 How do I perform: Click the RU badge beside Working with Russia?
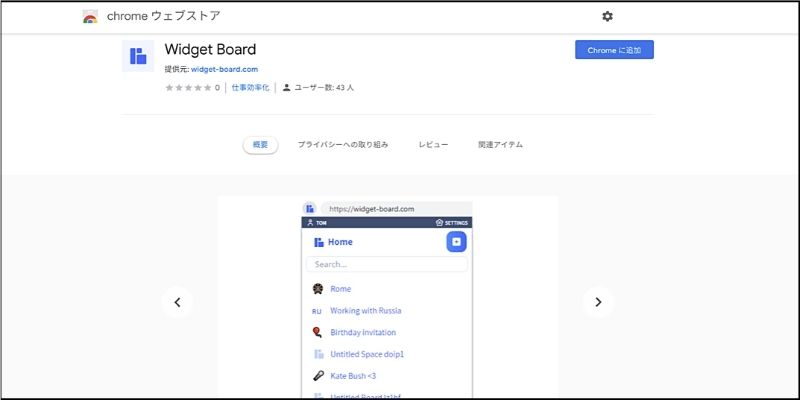(317, 311)
